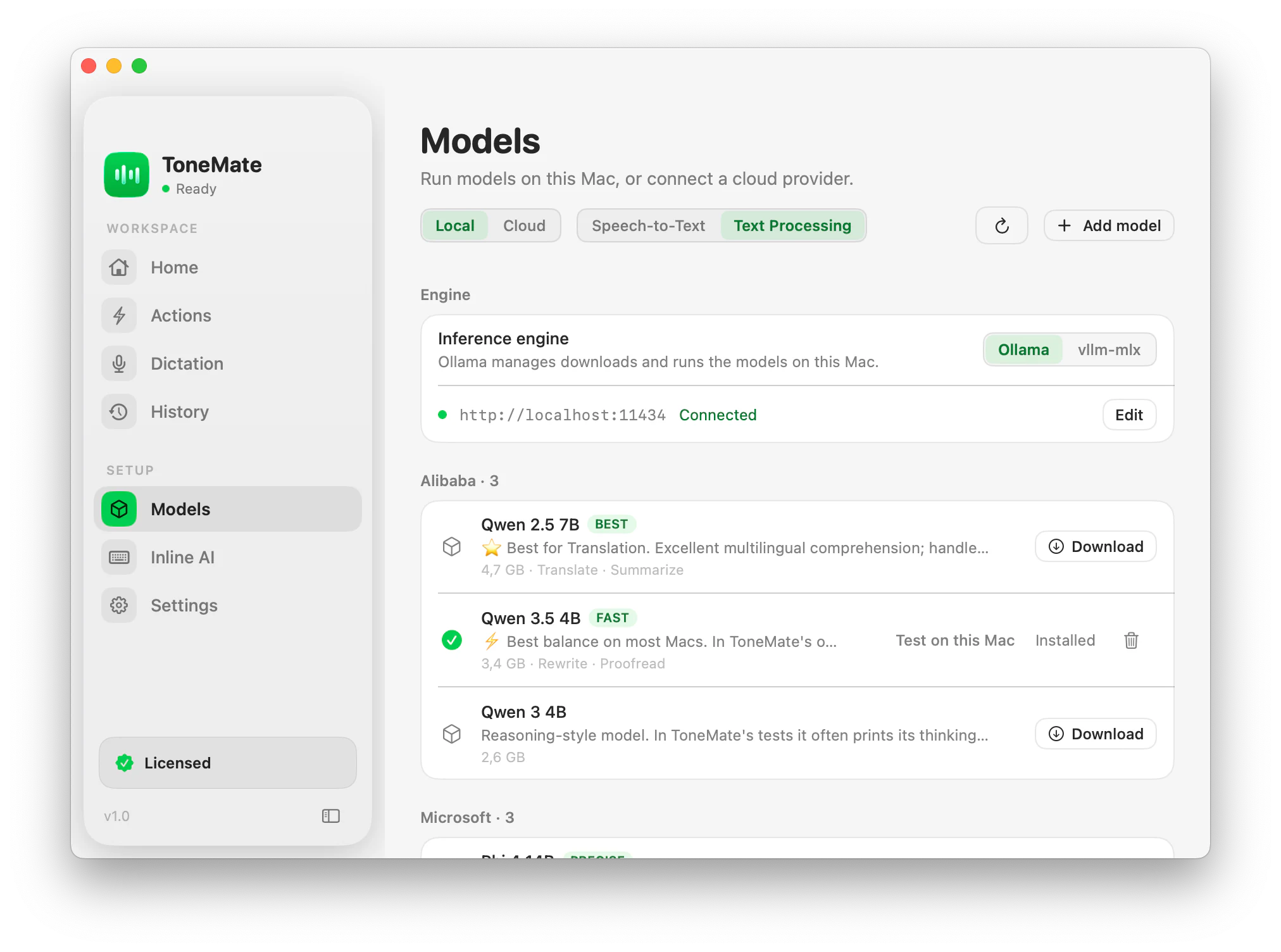1281x952 pixels.
Task: Click the Qwen 3 4B cube icon
Action: click(452, 734)
